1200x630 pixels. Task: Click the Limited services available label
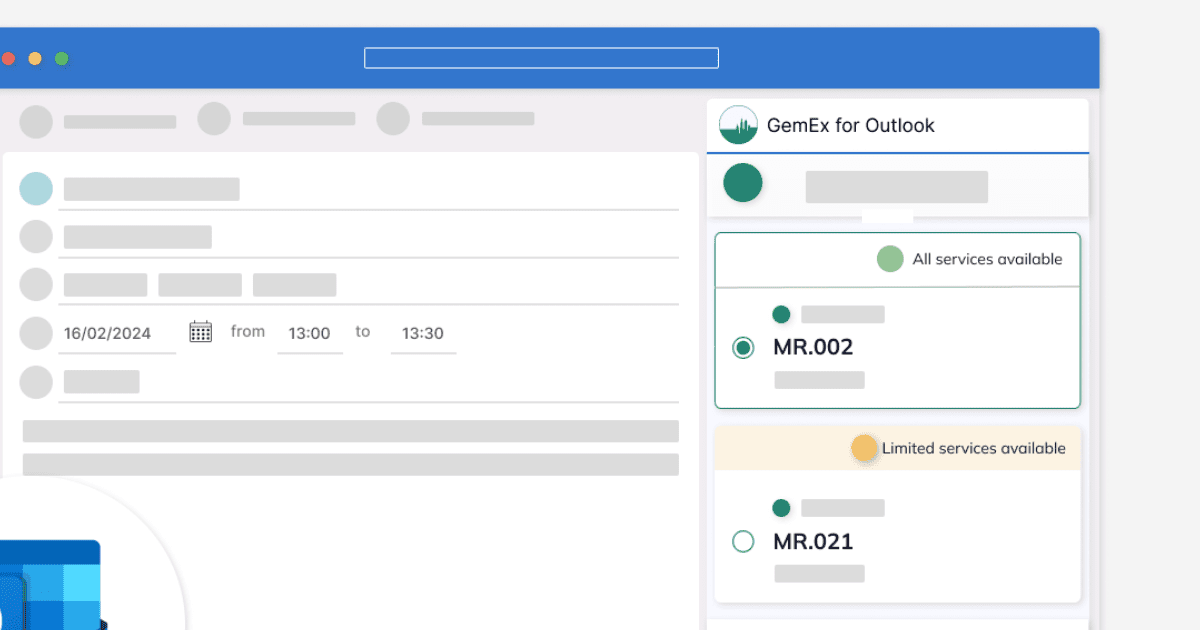click(x=973, y=448)
